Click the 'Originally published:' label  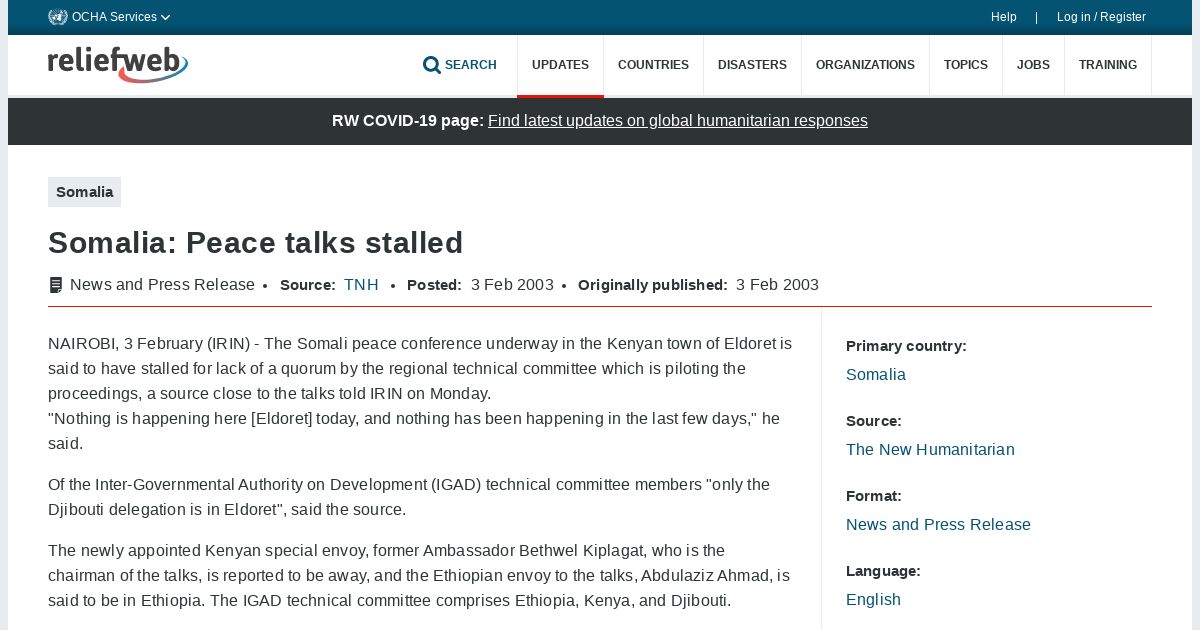pos(652,285)
